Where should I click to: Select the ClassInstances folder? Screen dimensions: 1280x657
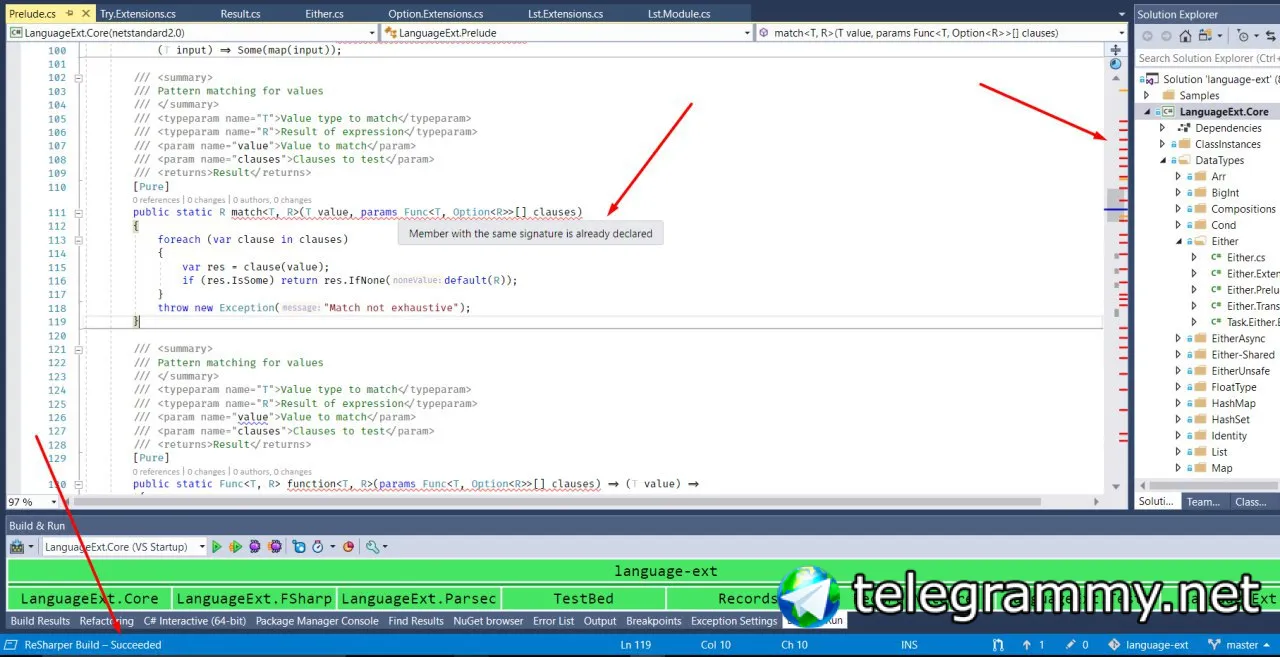coord(1227,144)
